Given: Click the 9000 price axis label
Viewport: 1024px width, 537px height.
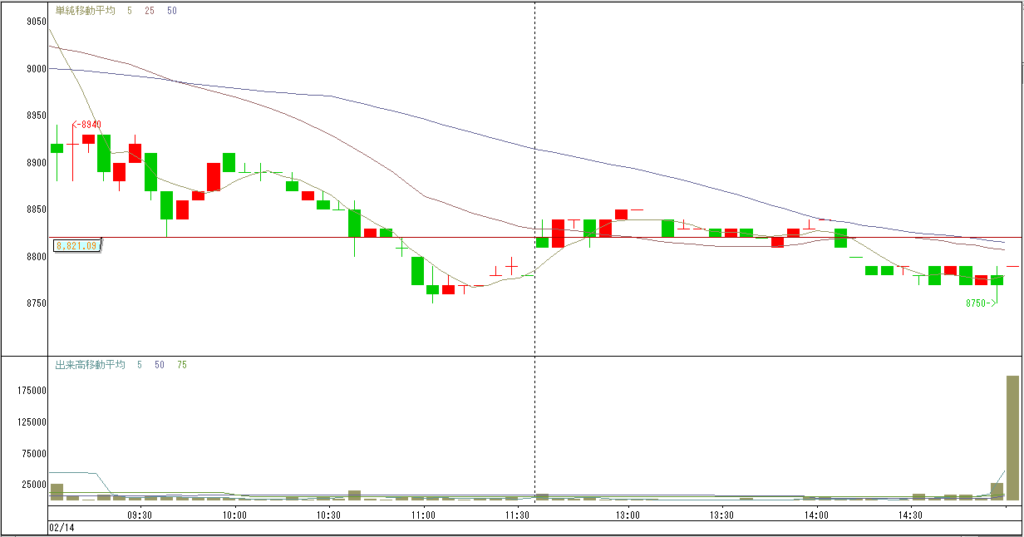Looking at the screenshot, I should (x=37, y=69).
